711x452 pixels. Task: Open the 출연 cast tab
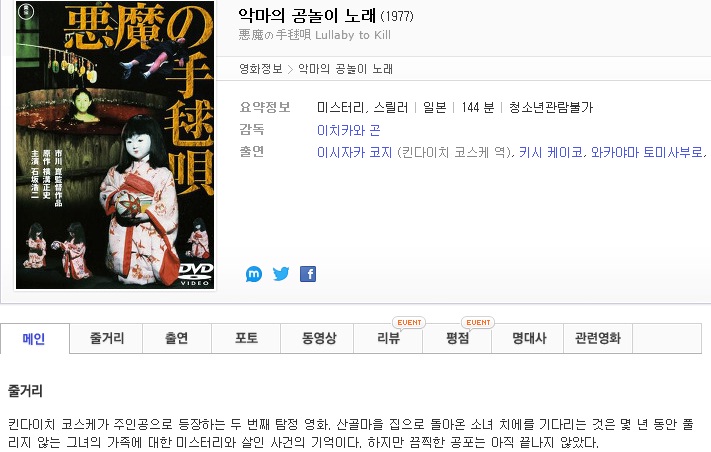[x=177, y=338]
